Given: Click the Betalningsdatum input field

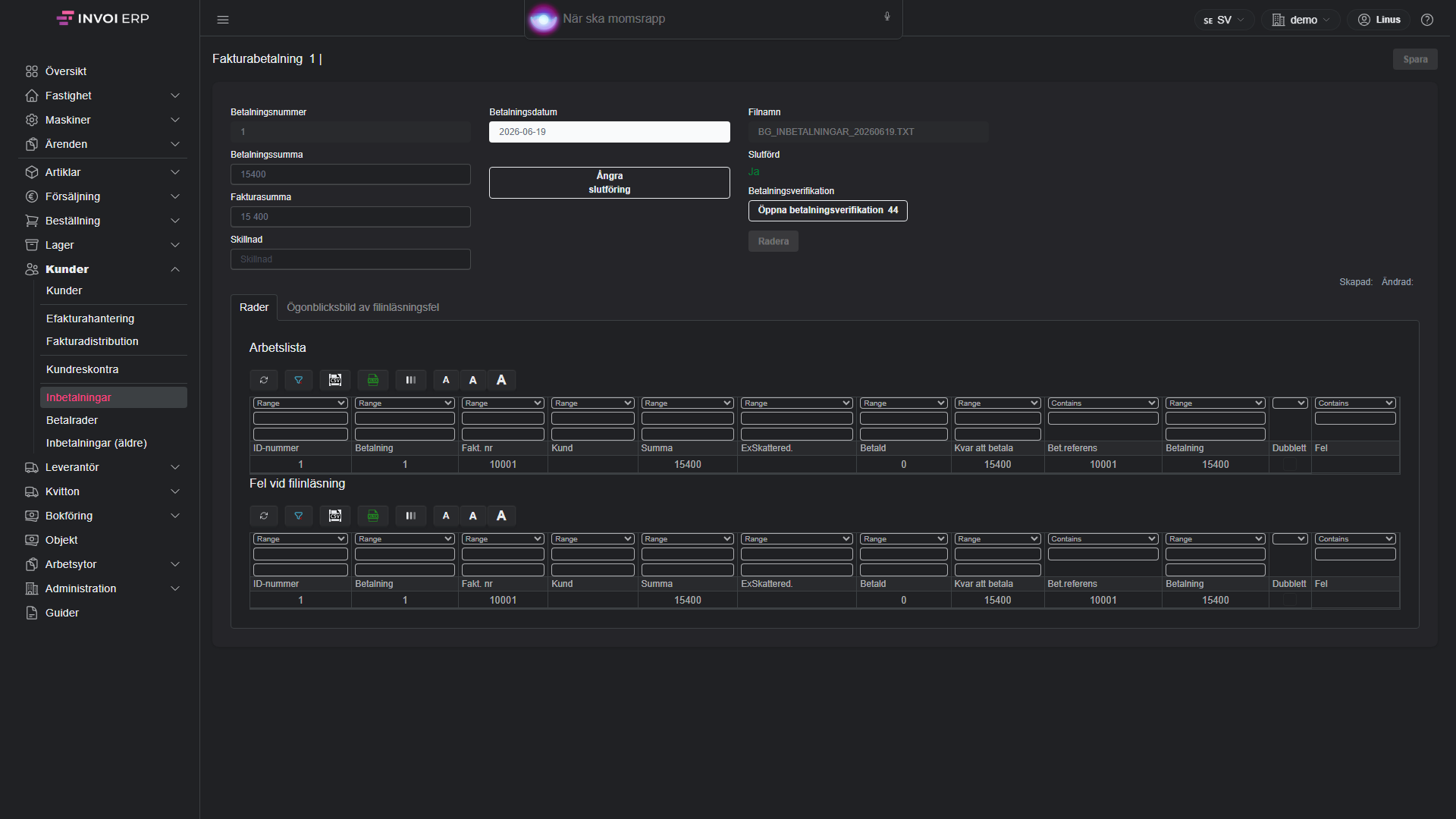Looking at the screenshot, I should [x=610, y=132].
